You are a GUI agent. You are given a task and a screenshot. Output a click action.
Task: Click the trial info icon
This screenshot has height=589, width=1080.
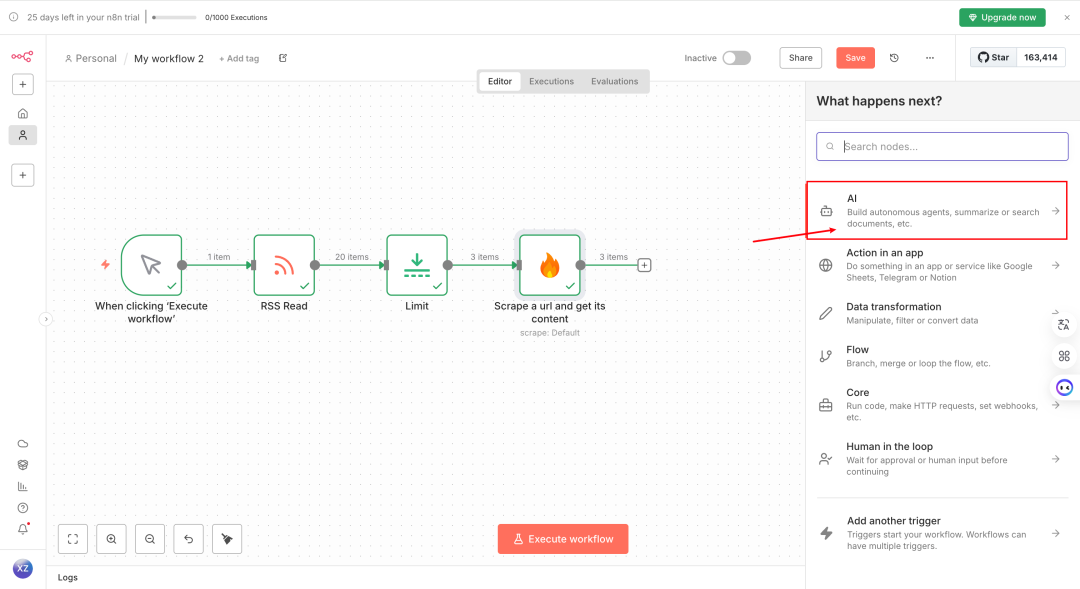pyautogui.click(x=14, y=17)
